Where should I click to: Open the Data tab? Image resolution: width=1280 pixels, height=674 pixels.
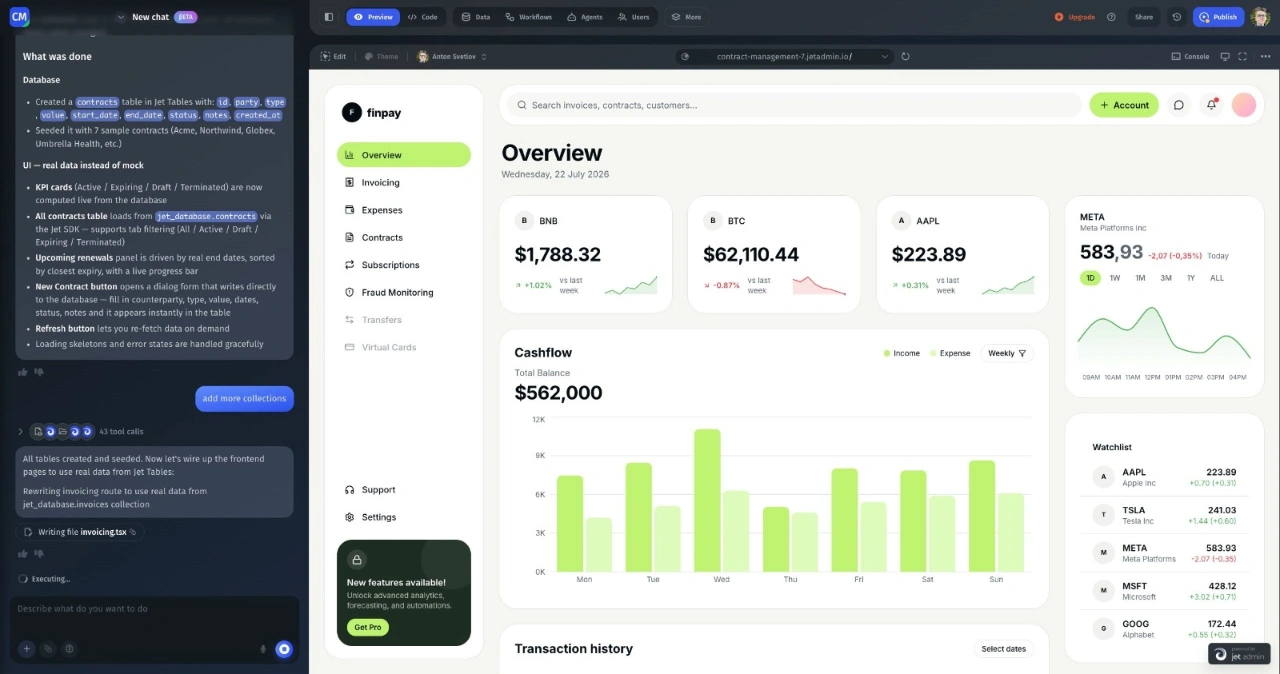[476, 17]
